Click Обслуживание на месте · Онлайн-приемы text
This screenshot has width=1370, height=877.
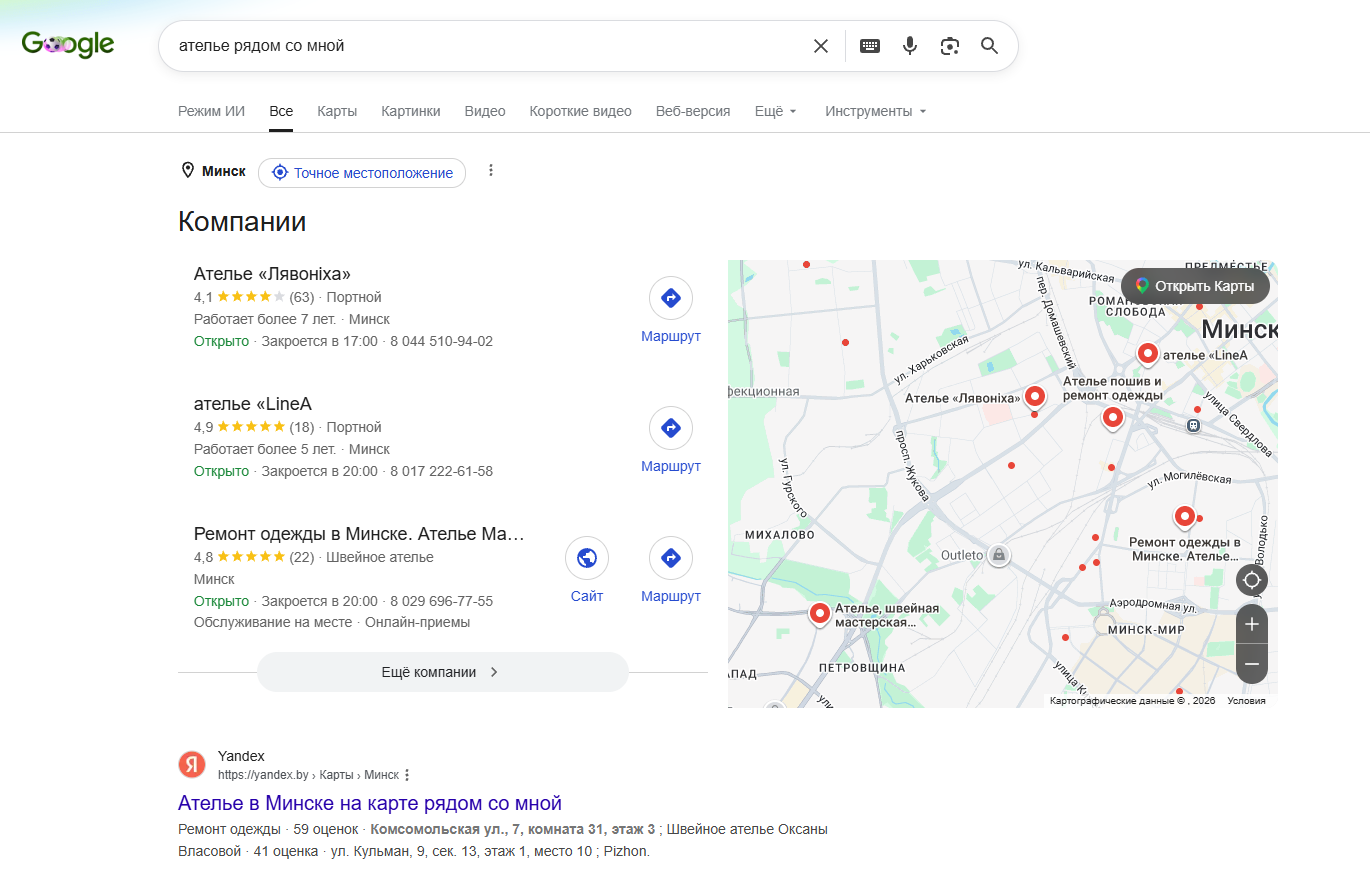point(332,622)
